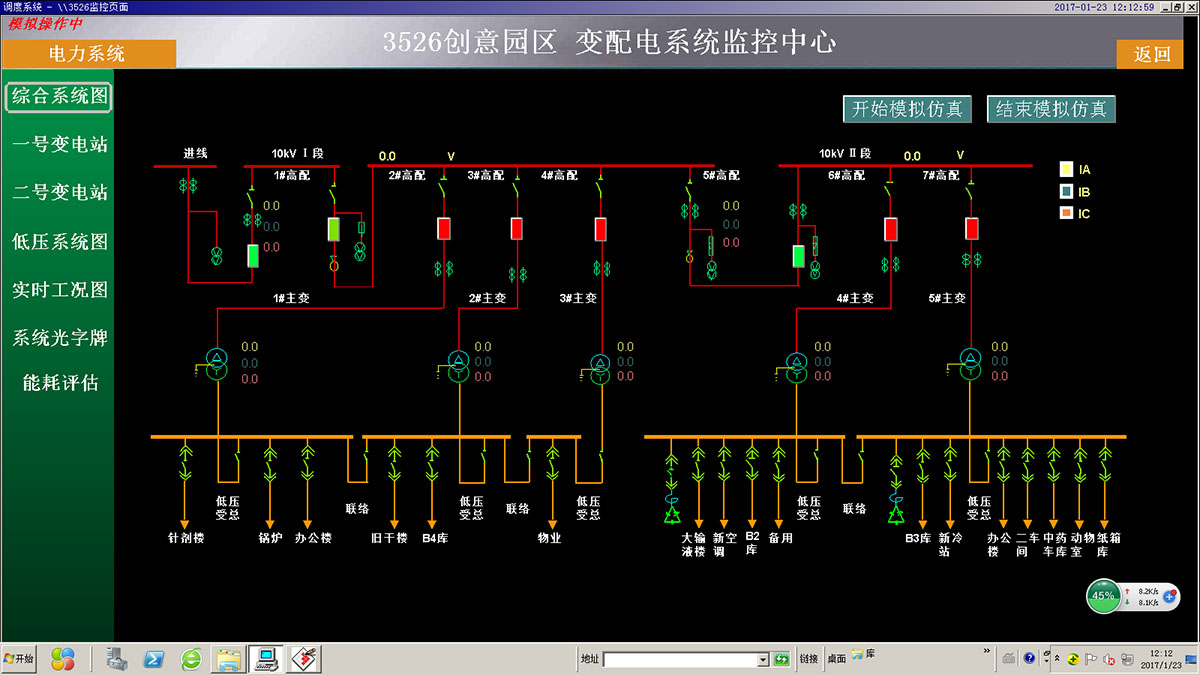
Task: Click the red breaker under 2#高配
Action: [444, 228]
